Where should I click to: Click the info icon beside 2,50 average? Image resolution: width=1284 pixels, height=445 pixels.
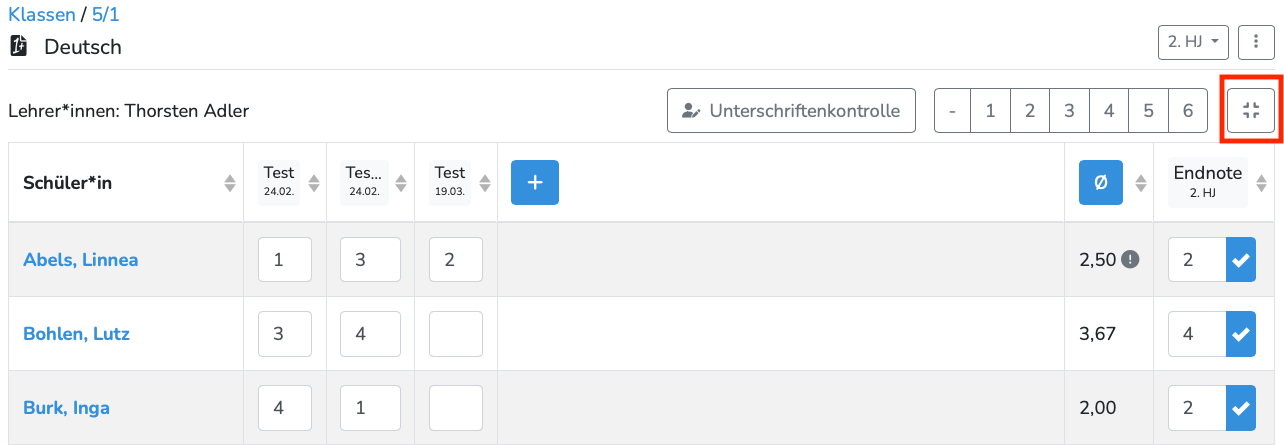(x=1130, y=260)
